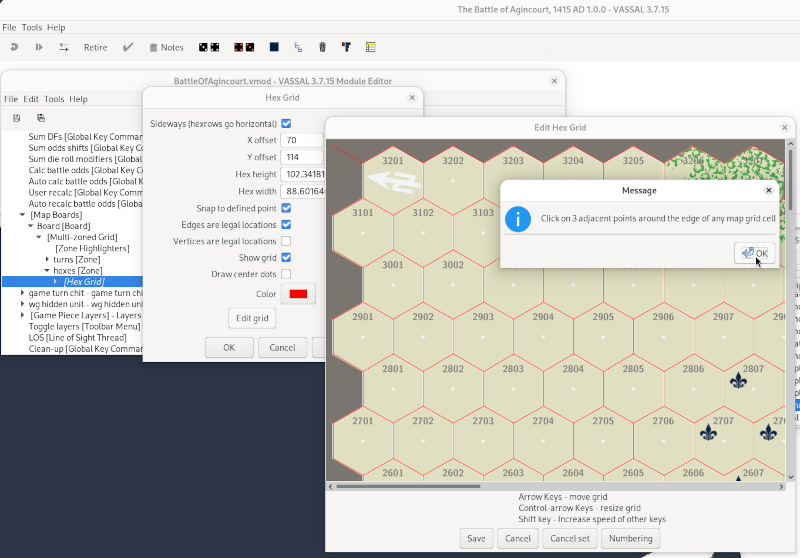Screen dimensions: 800x558
Task: Click the Cancel set button
Action: pos(570,539)
